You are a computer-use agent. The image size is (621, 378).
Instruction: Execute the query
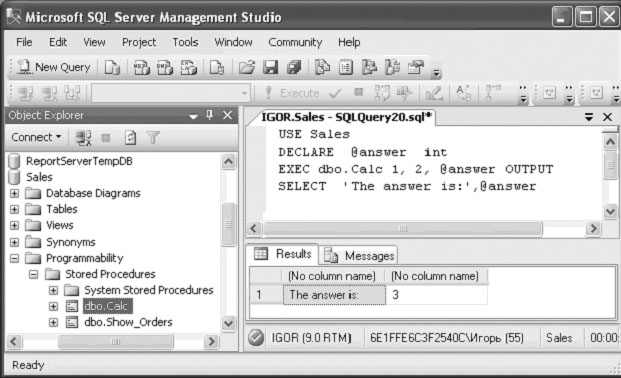292,93
